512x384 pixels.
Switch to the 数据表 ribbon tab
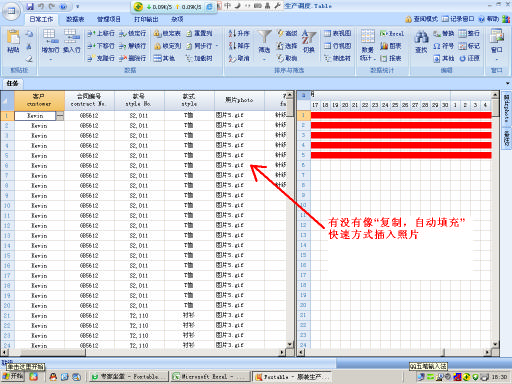coord(75,19)
